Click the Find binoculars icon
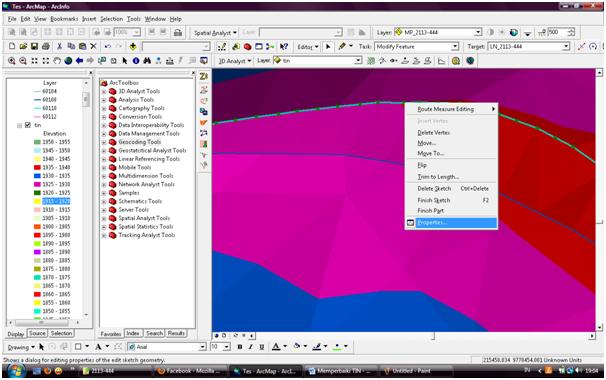Image resolution: width=606 pixels, height=380 pixels. coord(147,61)
